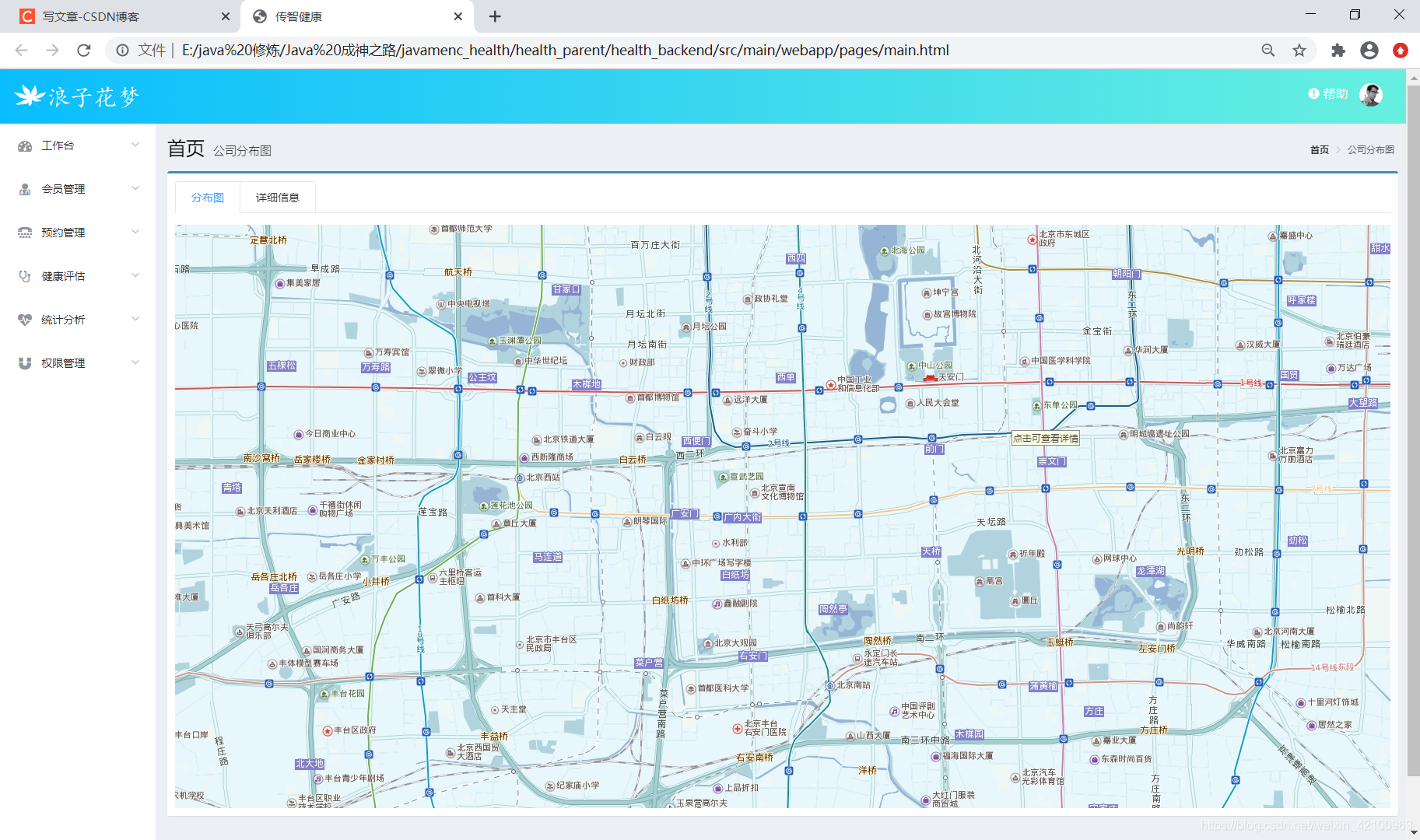This screenshot has width=1420, height=840.
Task: Expand the 会员管理 menu chevron
Action: [x=135, y=188]
